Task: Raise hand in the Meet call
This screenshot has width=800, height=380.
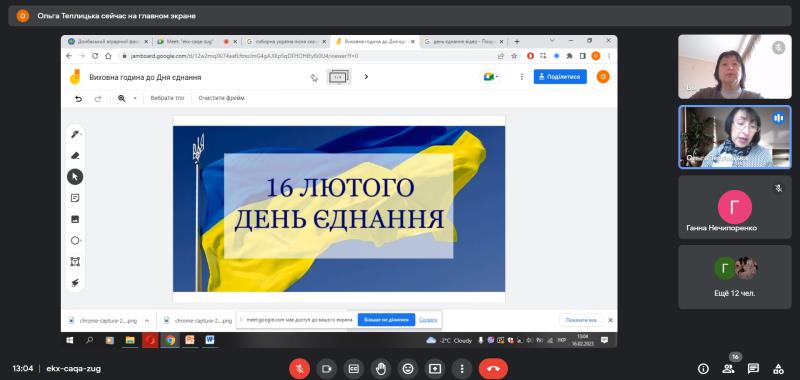Action: click(x=381, y=368)
